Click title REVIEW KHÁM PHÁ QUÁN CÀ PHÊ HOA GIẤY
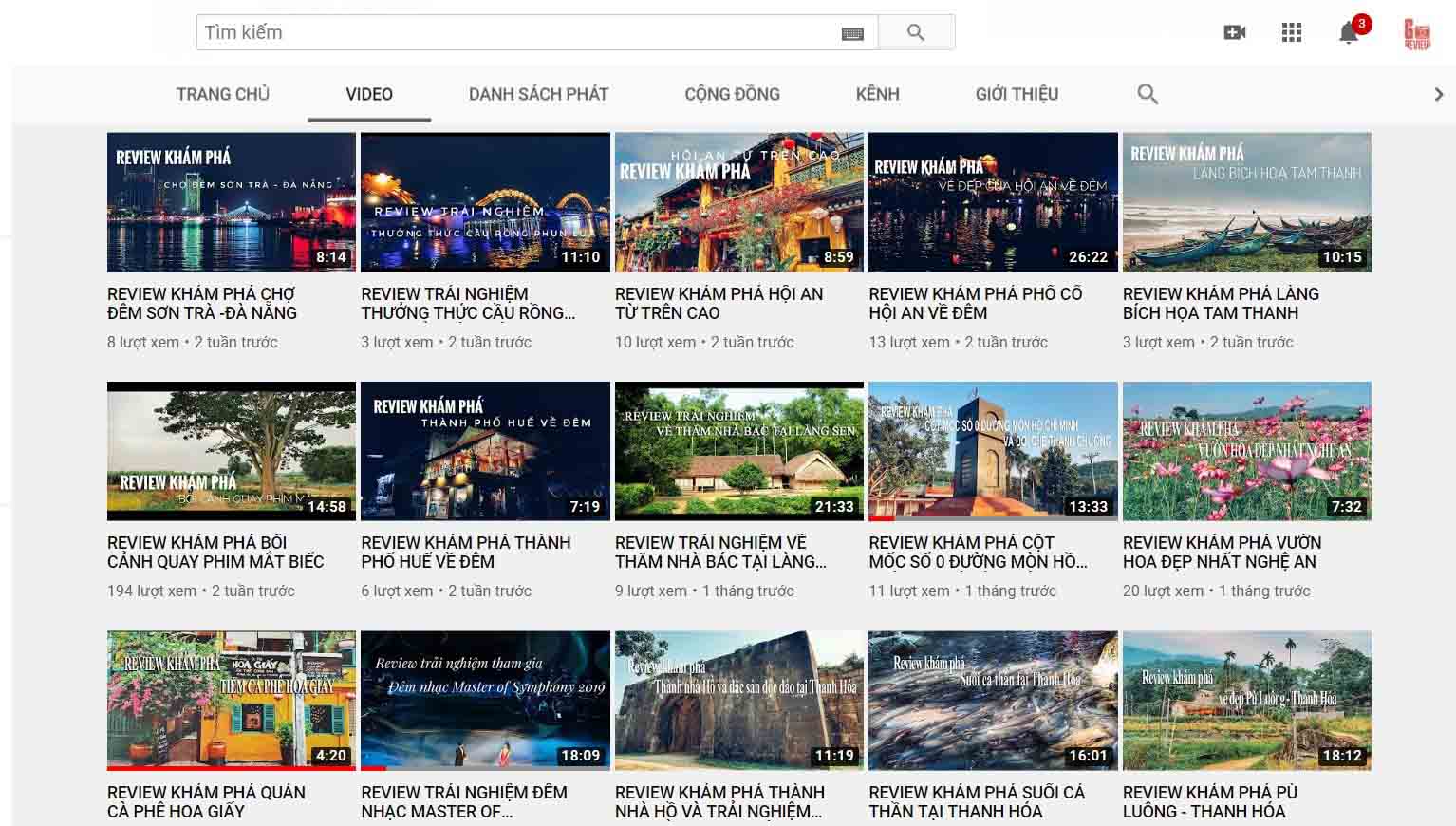 (206, 801)
